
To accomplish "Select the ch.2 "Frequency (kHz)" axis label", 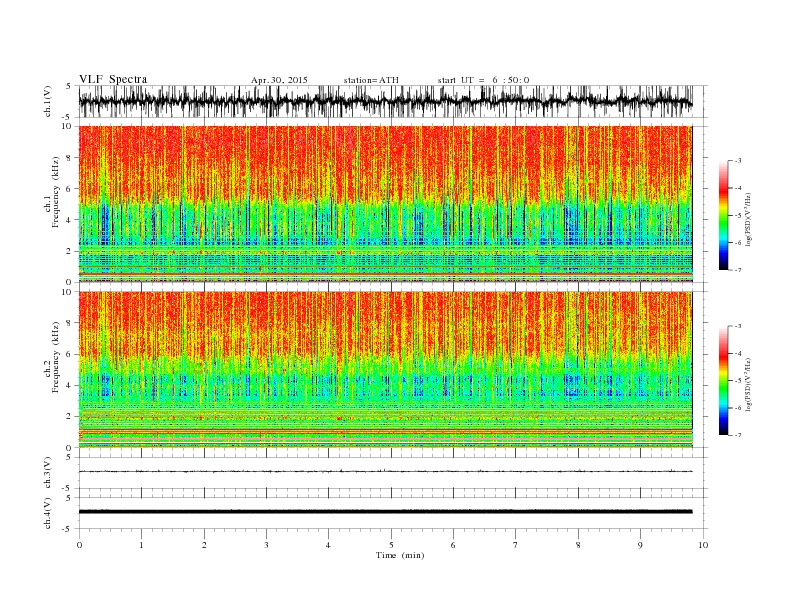I will (x=57, y=357).
